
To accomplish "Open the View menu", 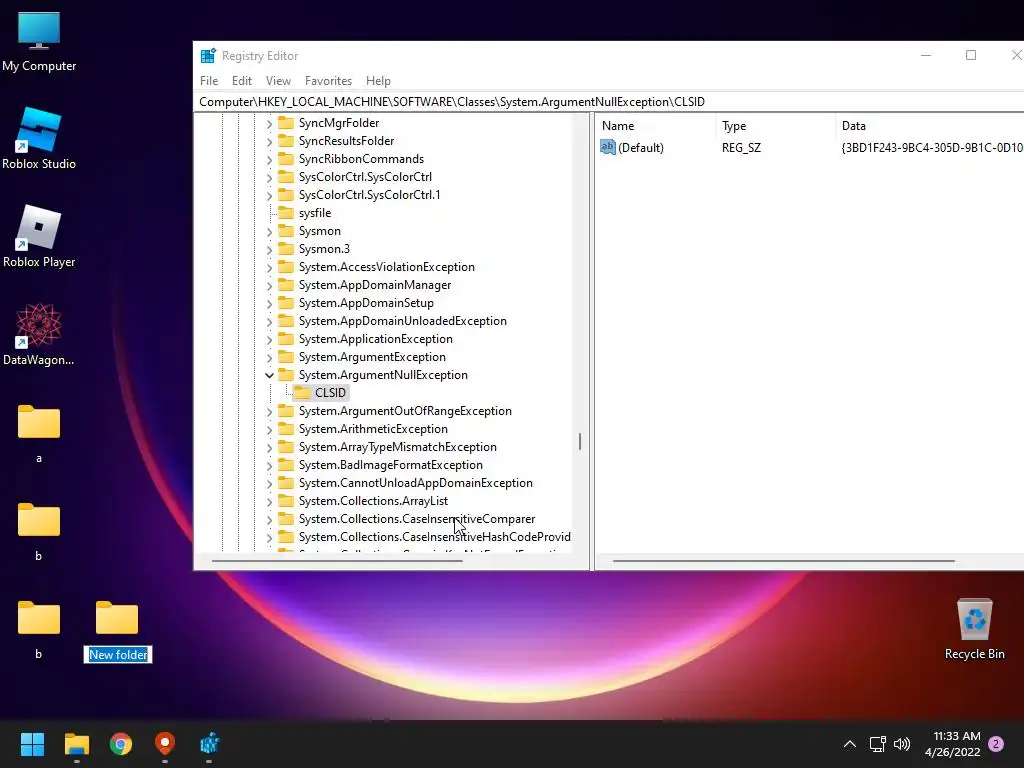I will pos(278,81).
